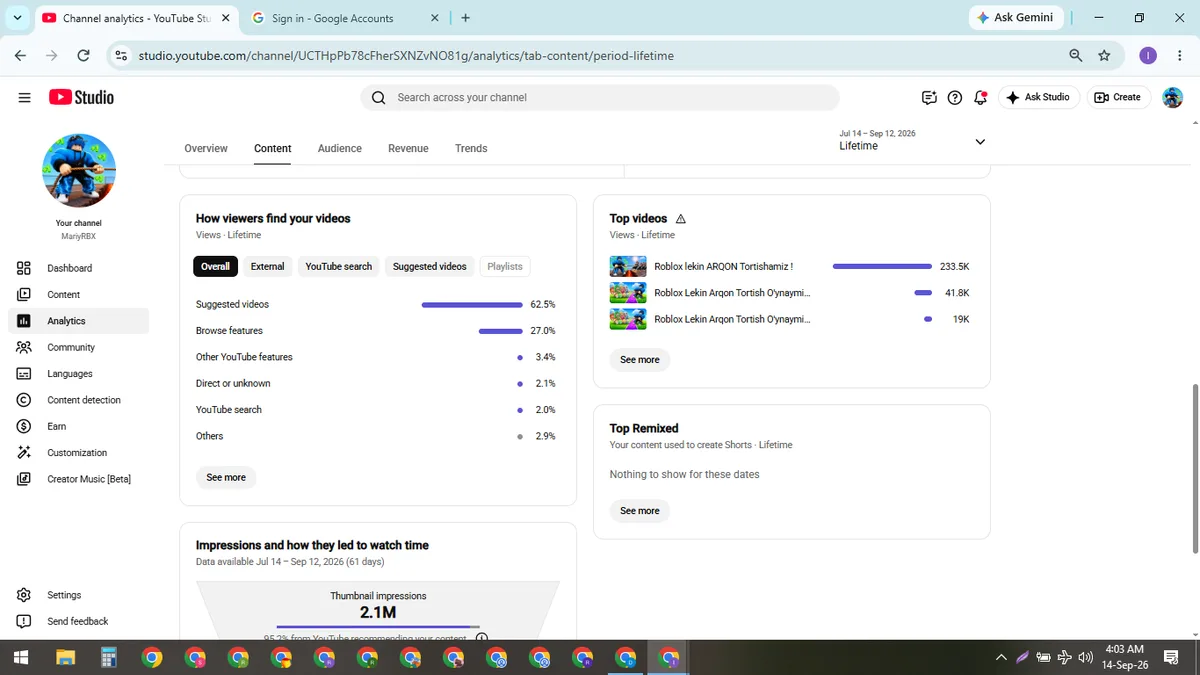Open the Community sidebar item
The width and height of the screenshot is (1200, 675).
click(x=78, y=347)
